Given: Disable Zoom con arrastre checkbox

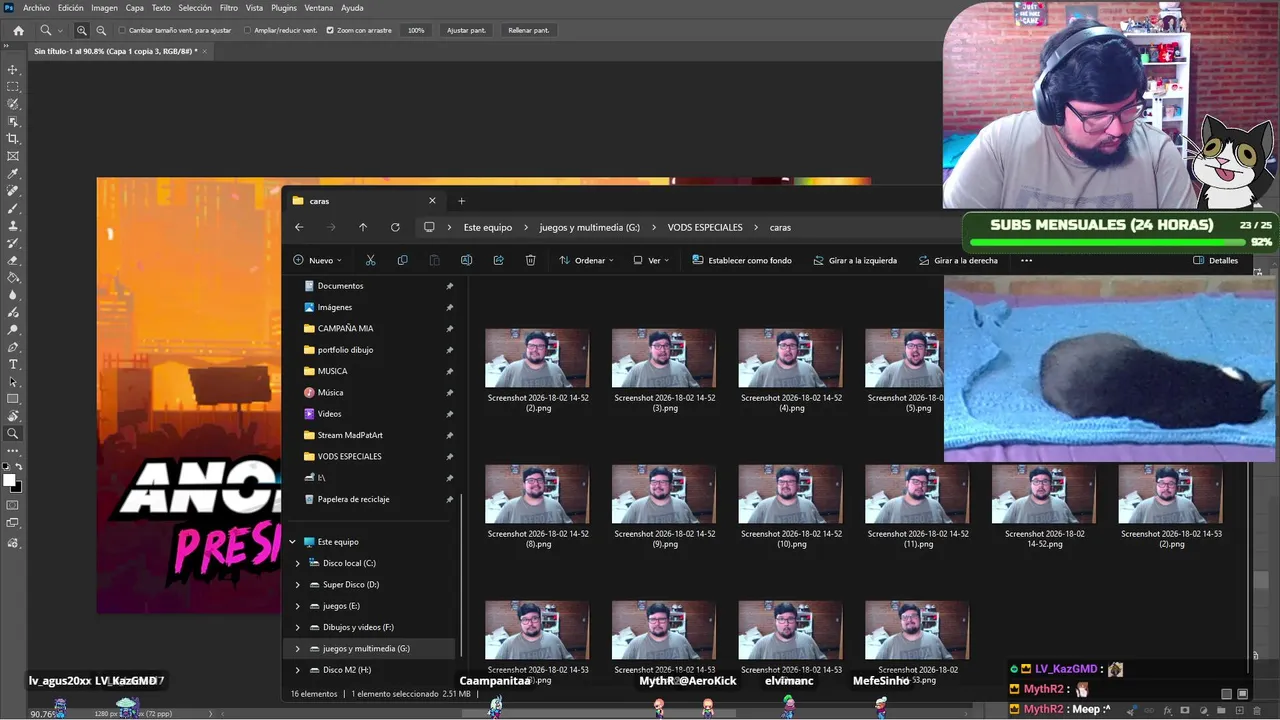Looking at the screenshot, I should tap(330, 30).
